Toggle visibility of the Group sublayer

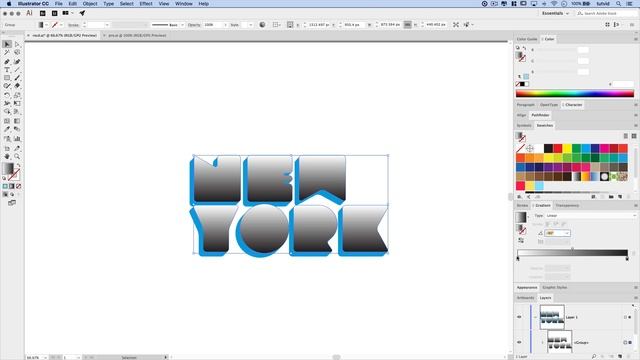[x=519, y=342]
